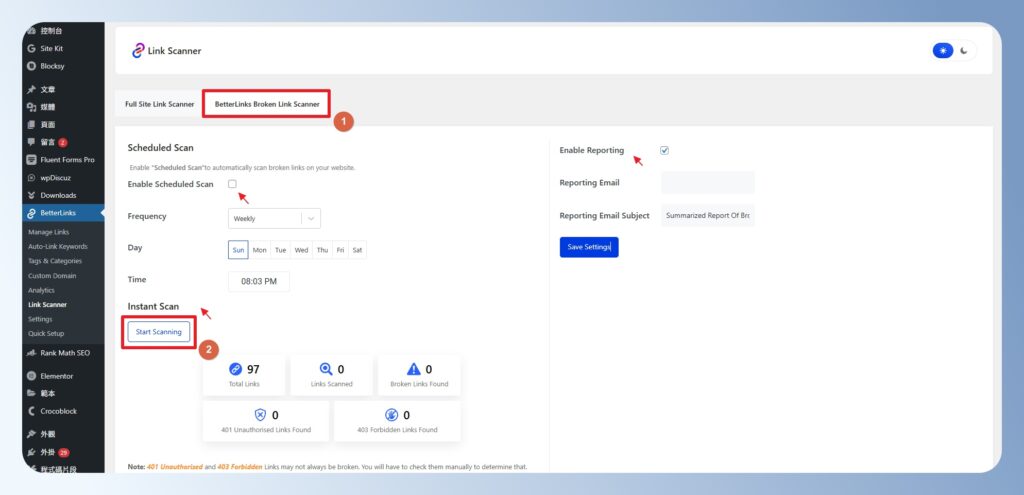Open Link Scanner submenu item
This screenshot has height=495, width=1024.
[47, 304]
